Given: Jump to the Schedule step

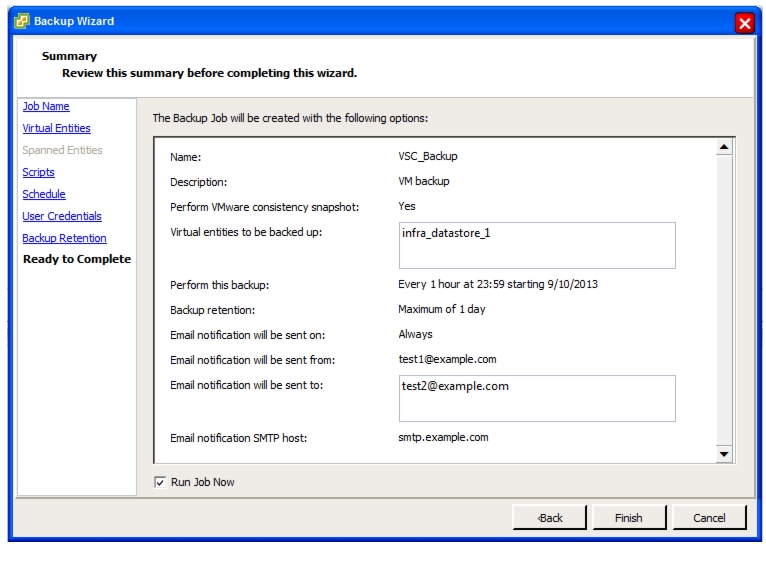Looking at the screenshot, I should pyautogui.click(x=43, y=194).
